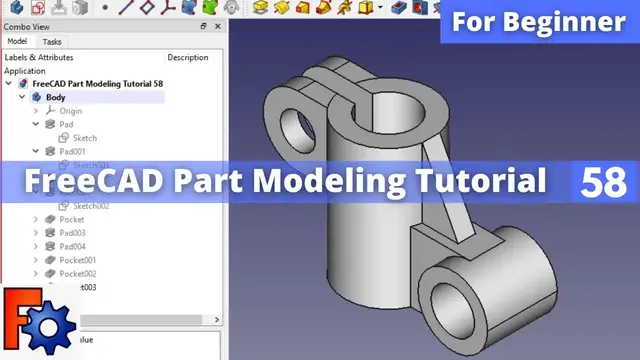
Task: Select the Body item in the tree
Action: point(56,97)
